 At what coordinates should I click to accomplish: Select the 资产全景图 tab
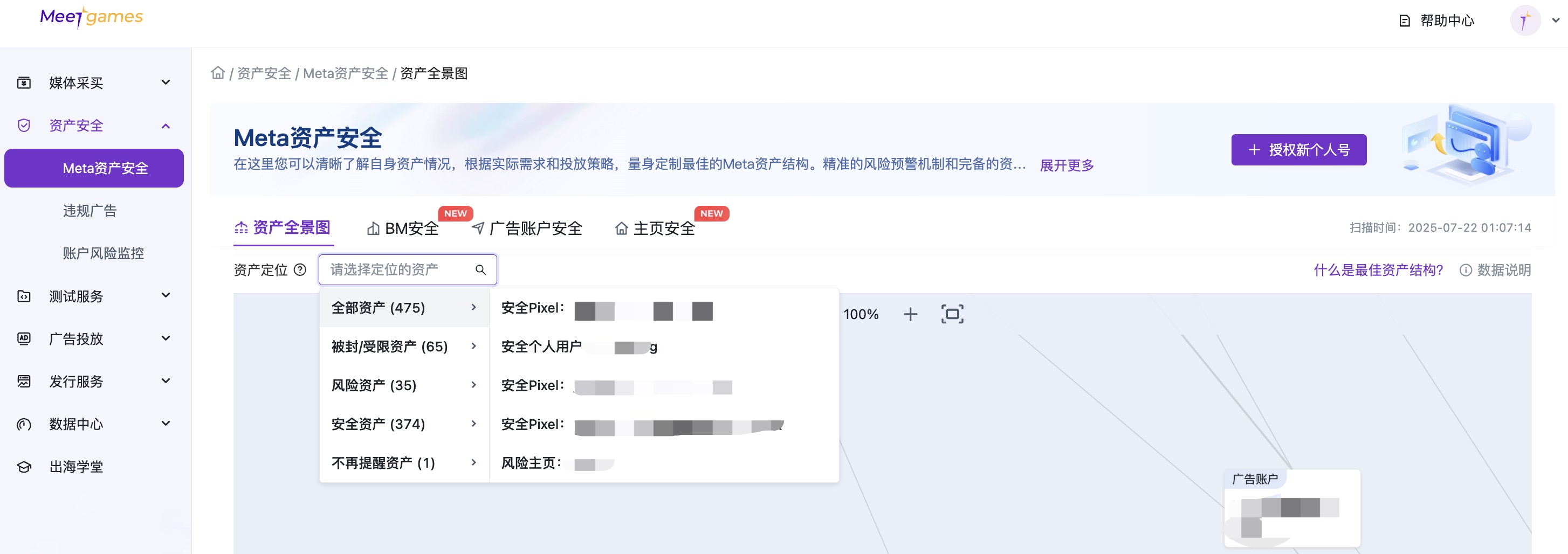pos(283,228)
